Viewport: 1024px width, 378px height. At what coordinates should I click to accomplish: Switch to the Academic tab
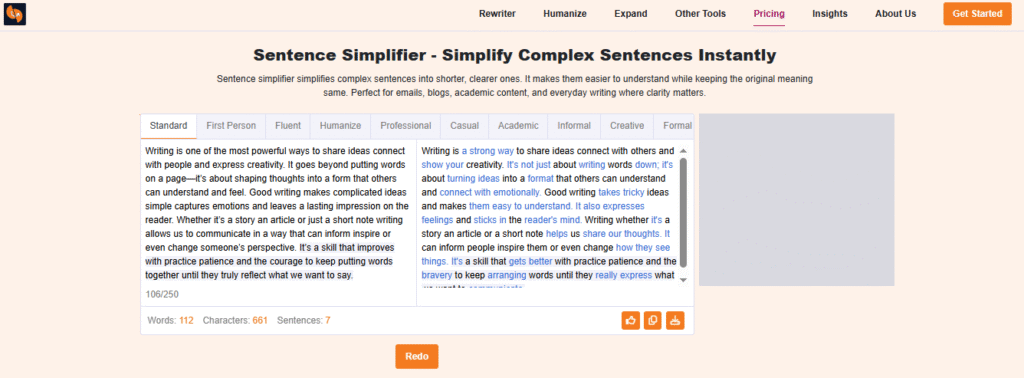[518, 126]
